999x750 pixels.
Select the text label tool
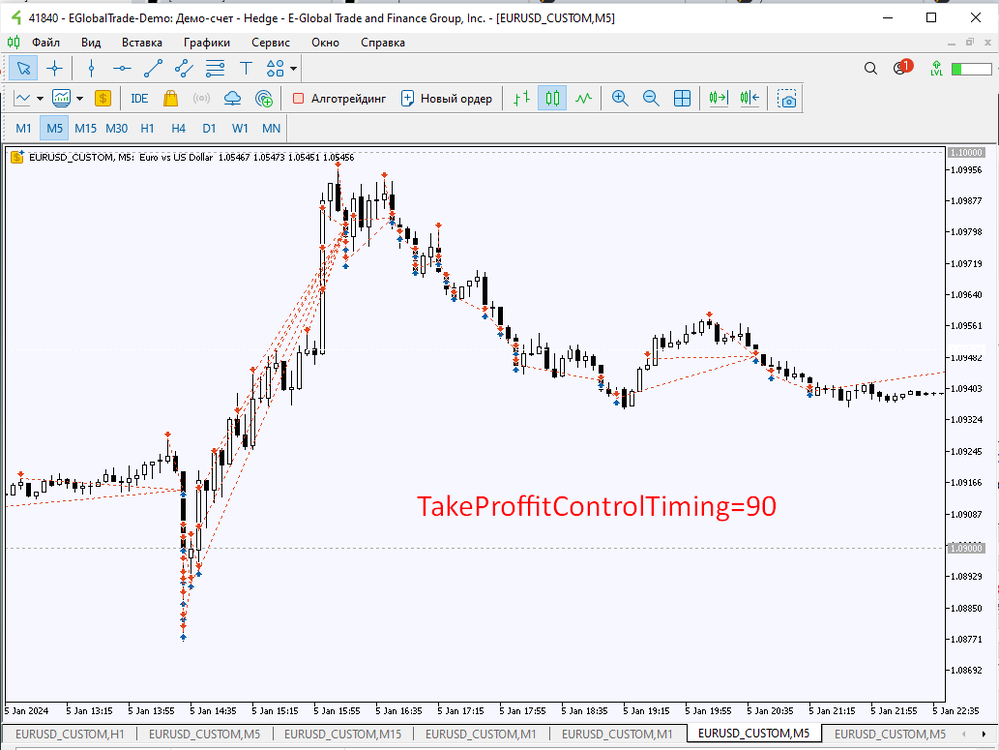(246, 68)
